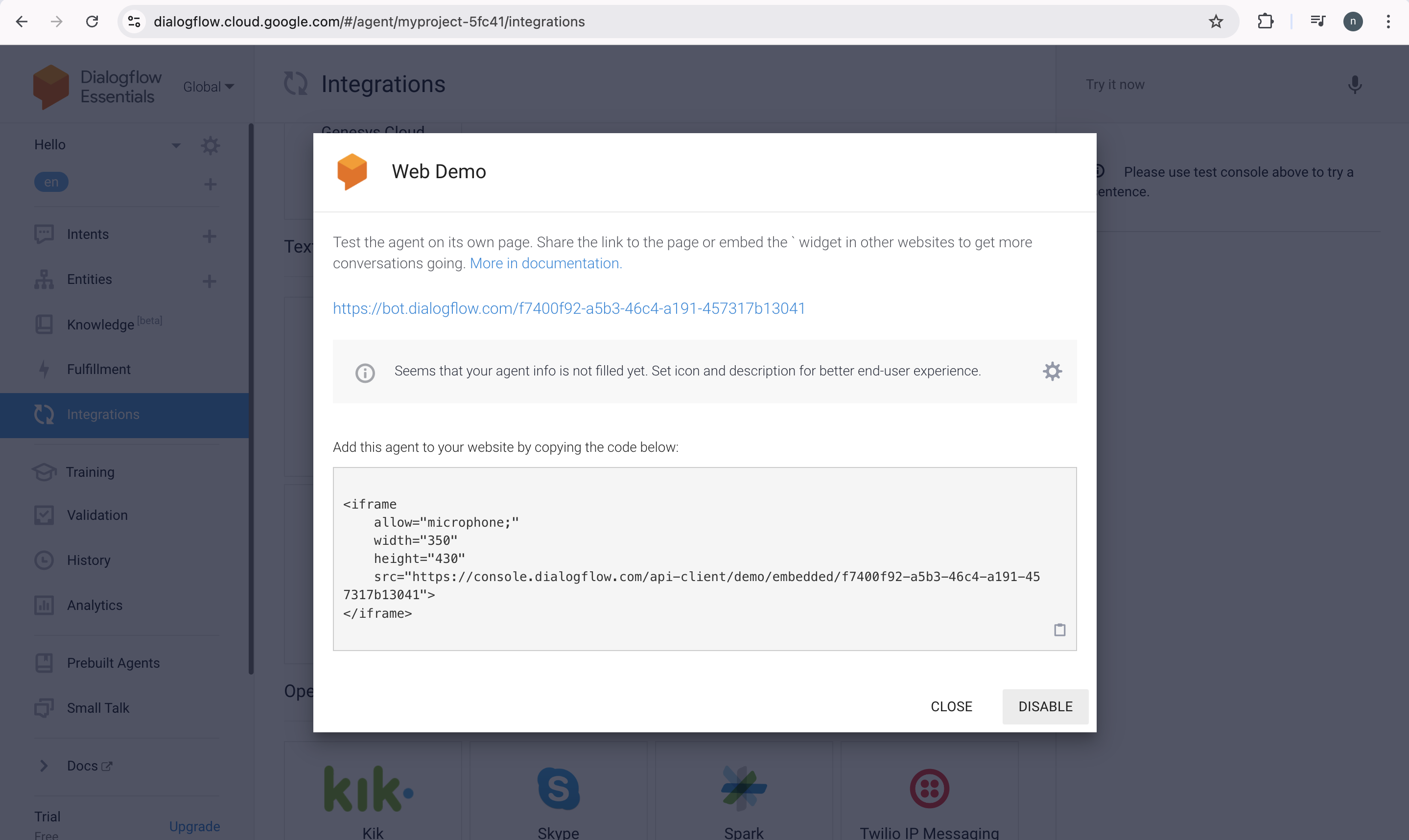Click the copy iframe code icon

(x=1059, y=629)
